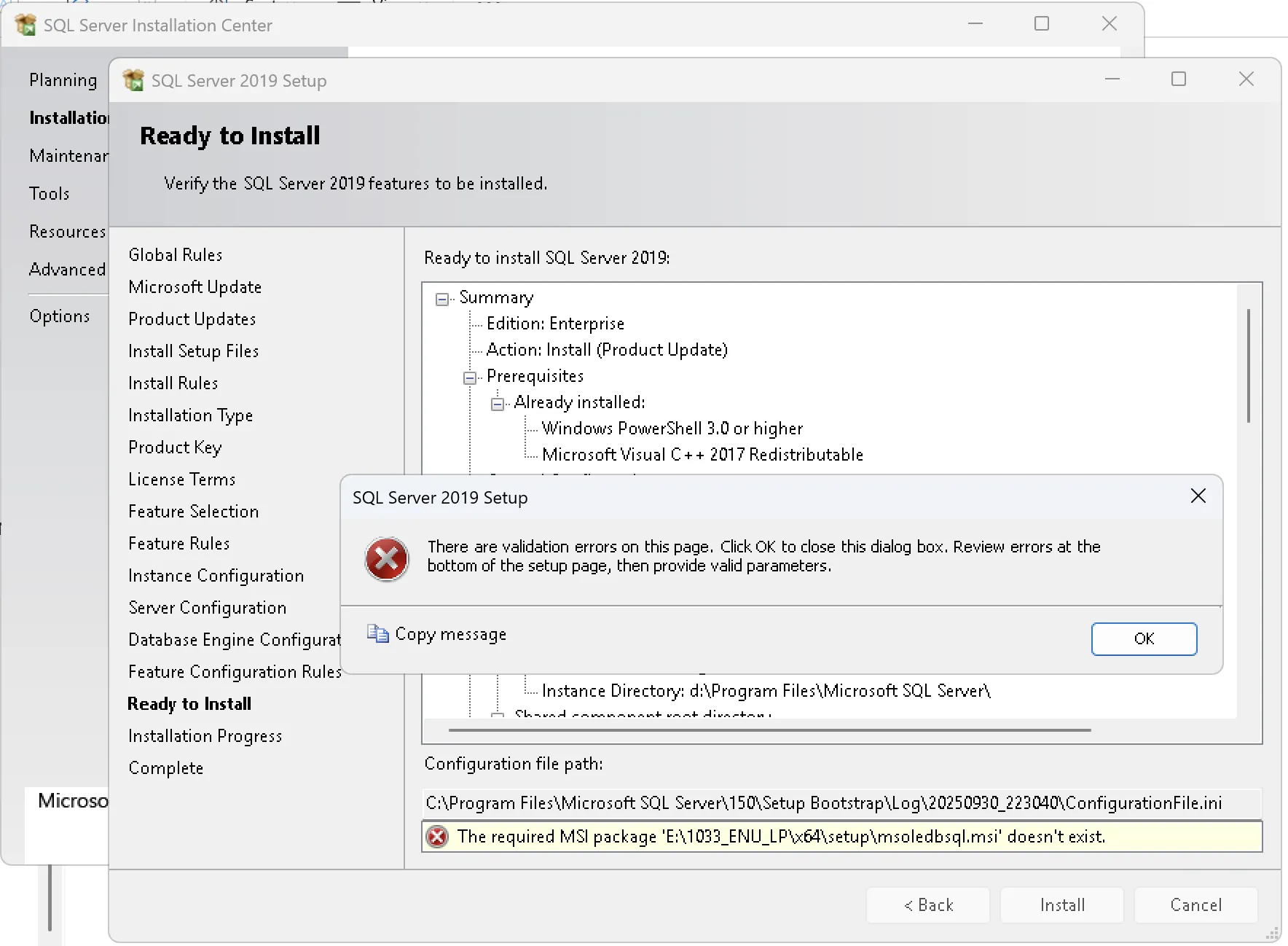Click OK to dismiss the validation error

coord(1144,638)
